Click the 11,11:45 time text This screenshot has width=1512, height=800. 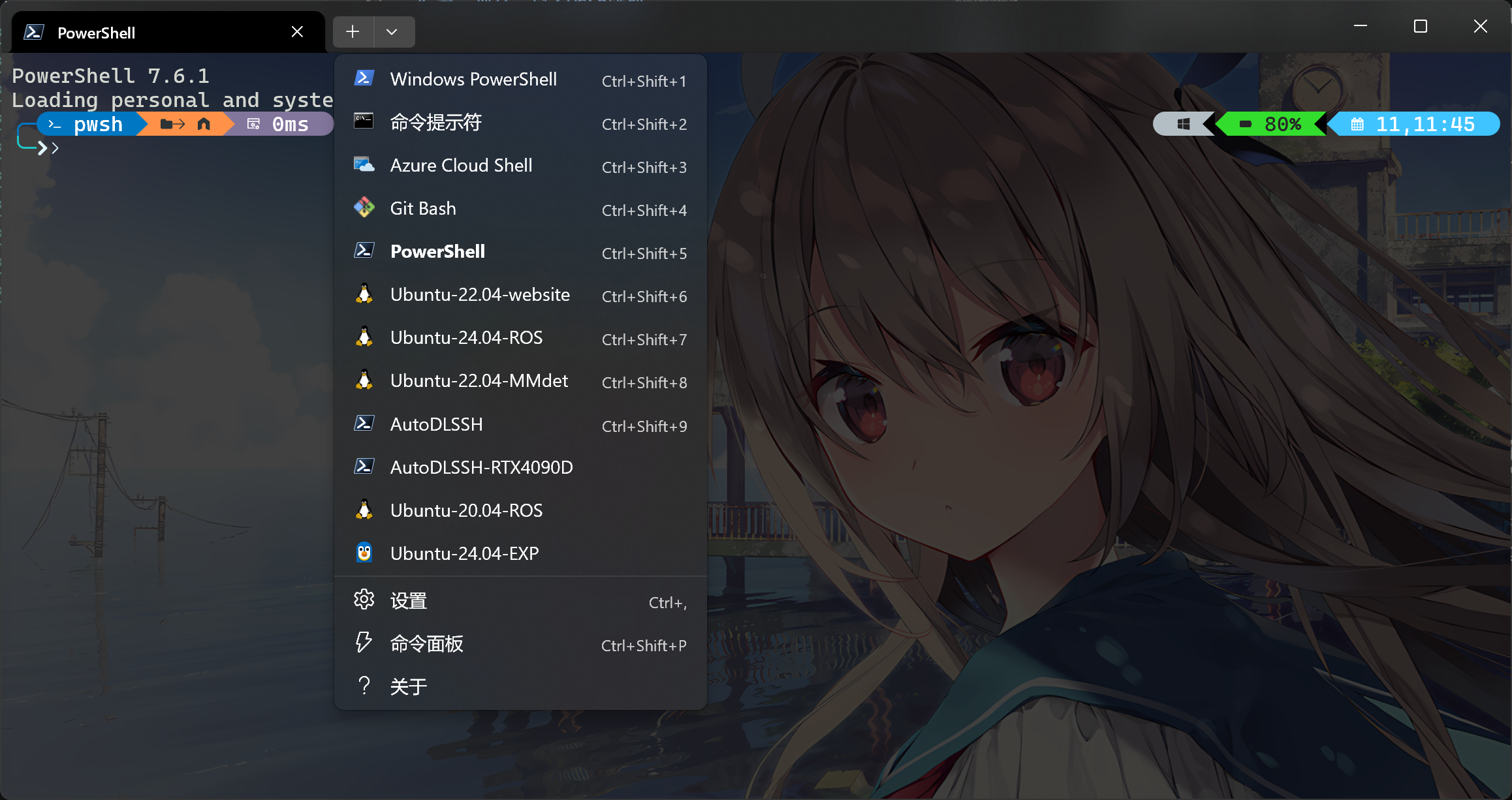[x=1425, y=124]
